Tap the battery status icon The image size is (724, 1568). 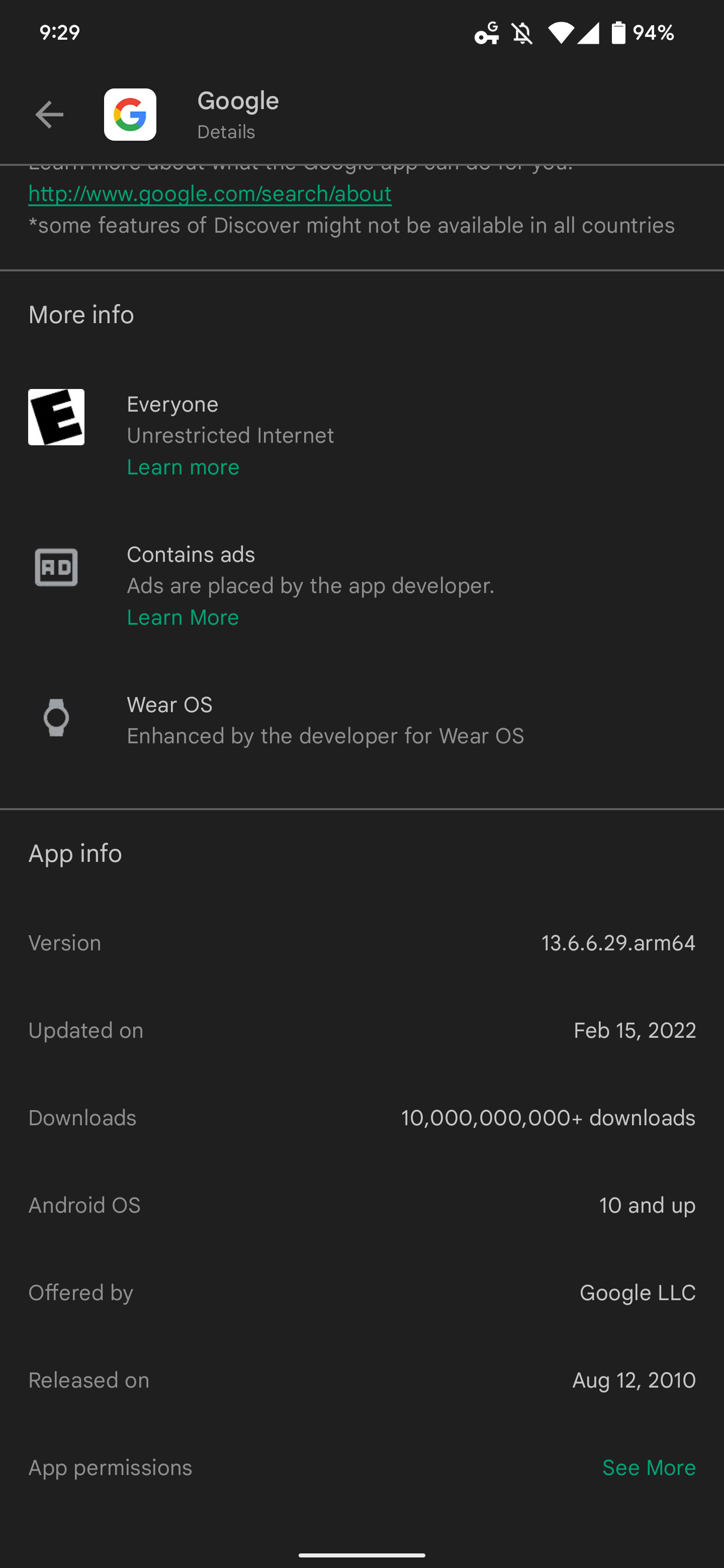click(618, 33)
